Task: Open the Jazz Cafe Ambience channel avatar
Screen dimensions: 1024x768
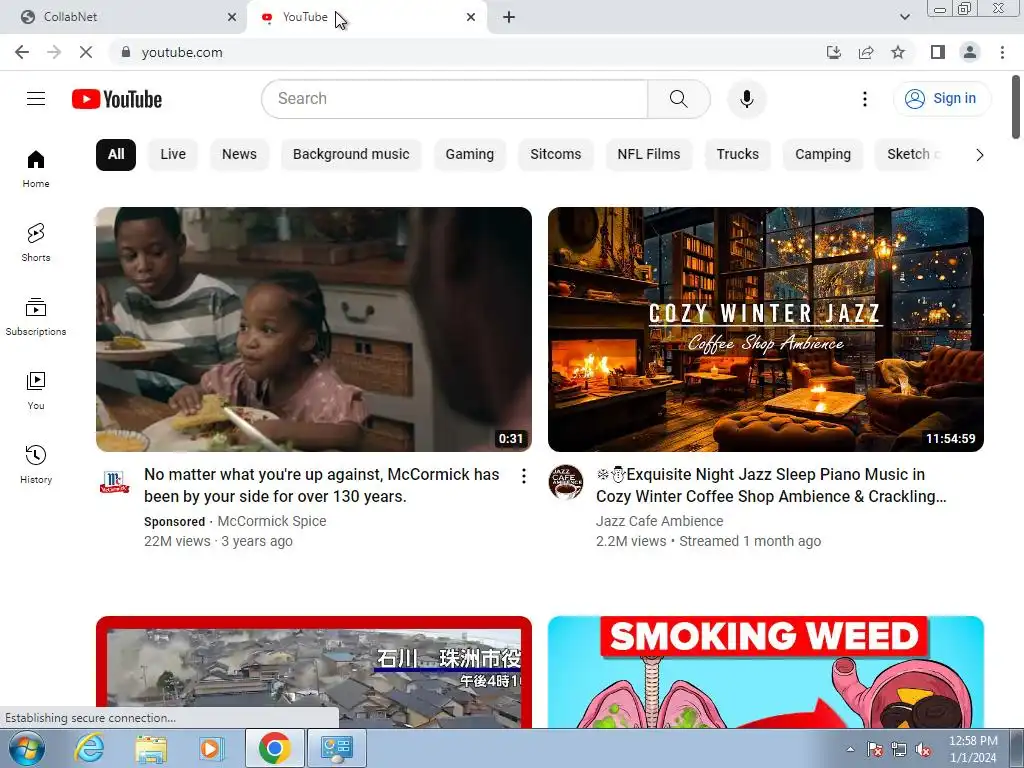Action: [566, 483]
